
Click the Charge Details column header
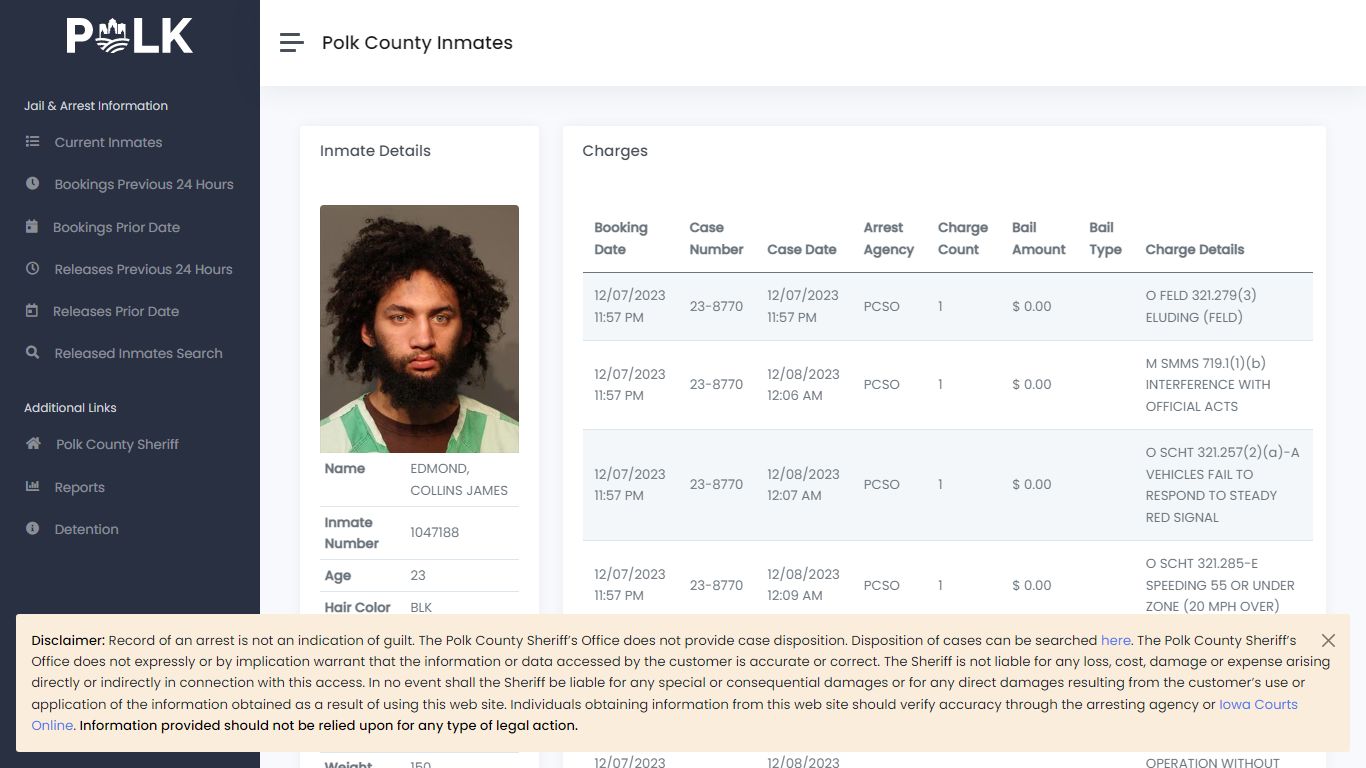1195,249
